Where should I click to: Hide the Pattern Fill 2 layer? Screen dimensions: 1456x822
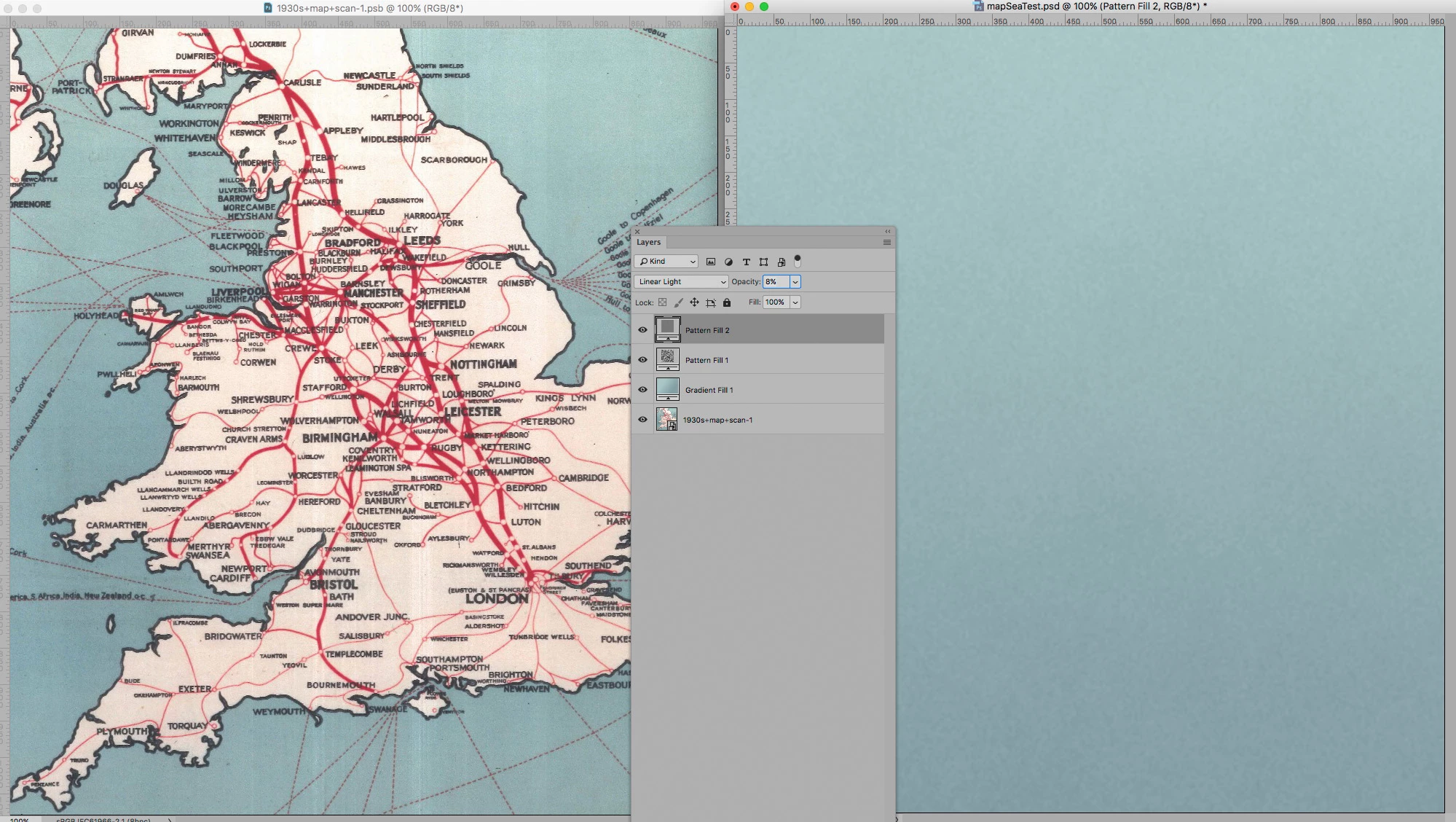642,330
